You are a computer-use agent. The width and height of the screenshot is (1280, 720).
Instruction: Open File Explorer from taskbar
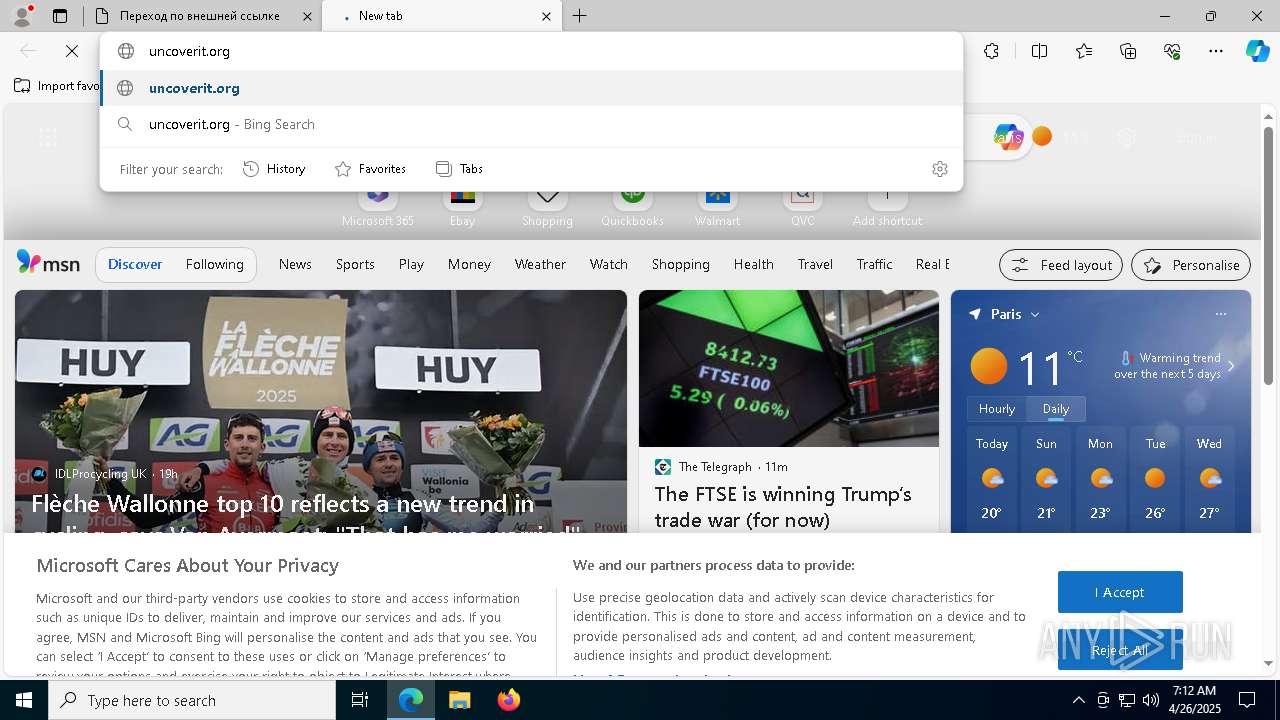[x=459, y=700]
